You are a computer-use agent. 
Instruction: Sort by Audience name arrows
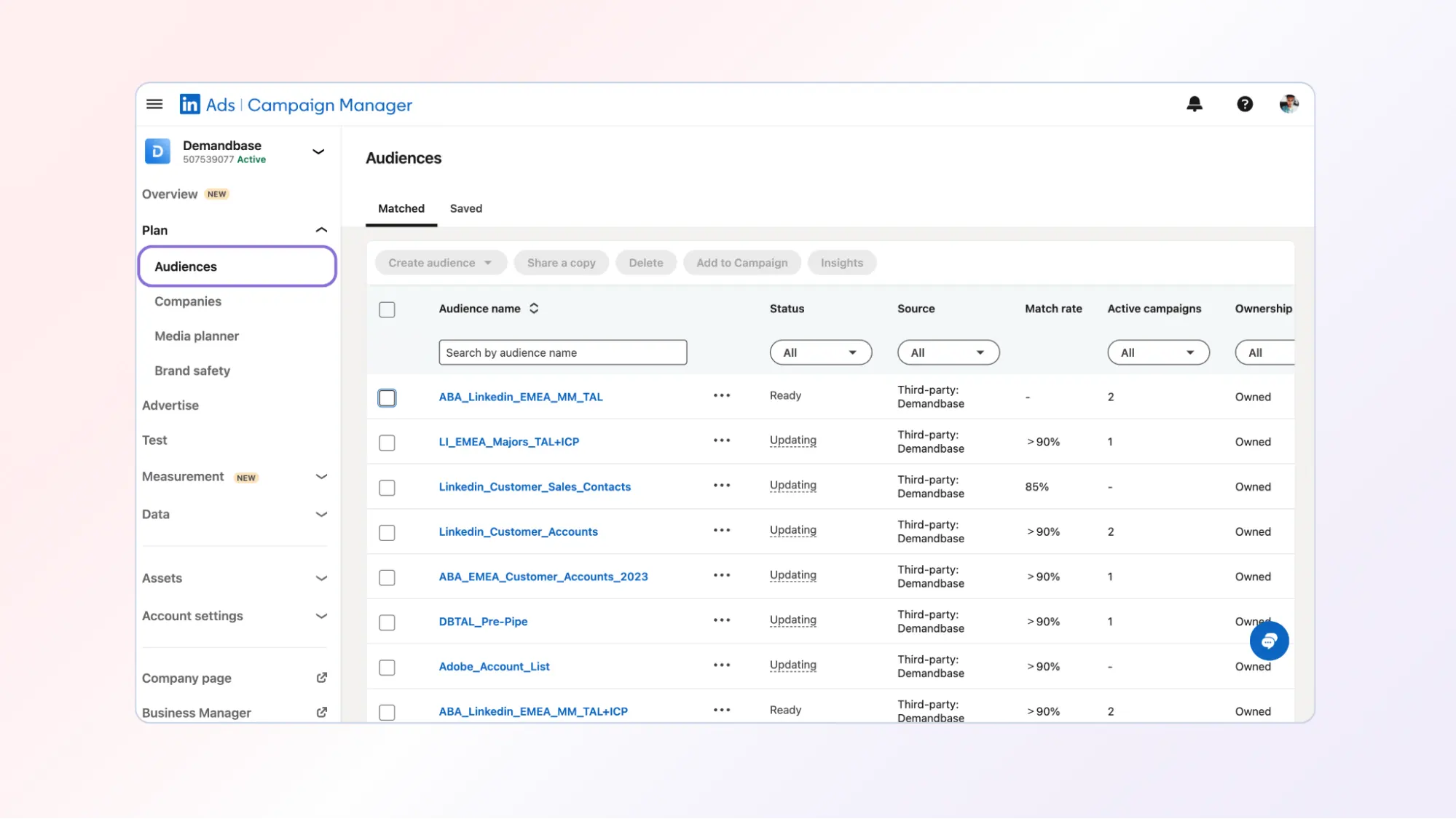(534, 309)
